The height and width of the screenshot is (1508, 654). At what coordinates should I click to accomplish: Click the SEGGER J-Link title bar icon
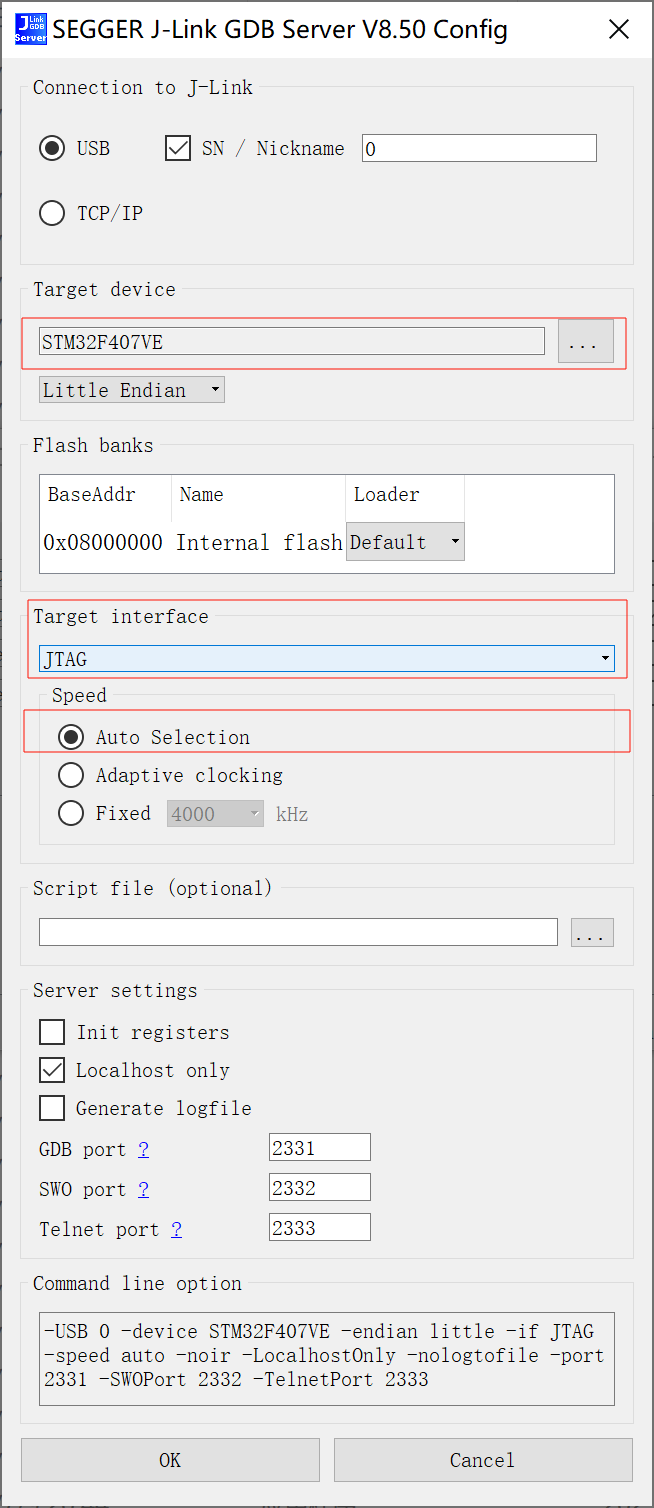click(x=30, y=29)
